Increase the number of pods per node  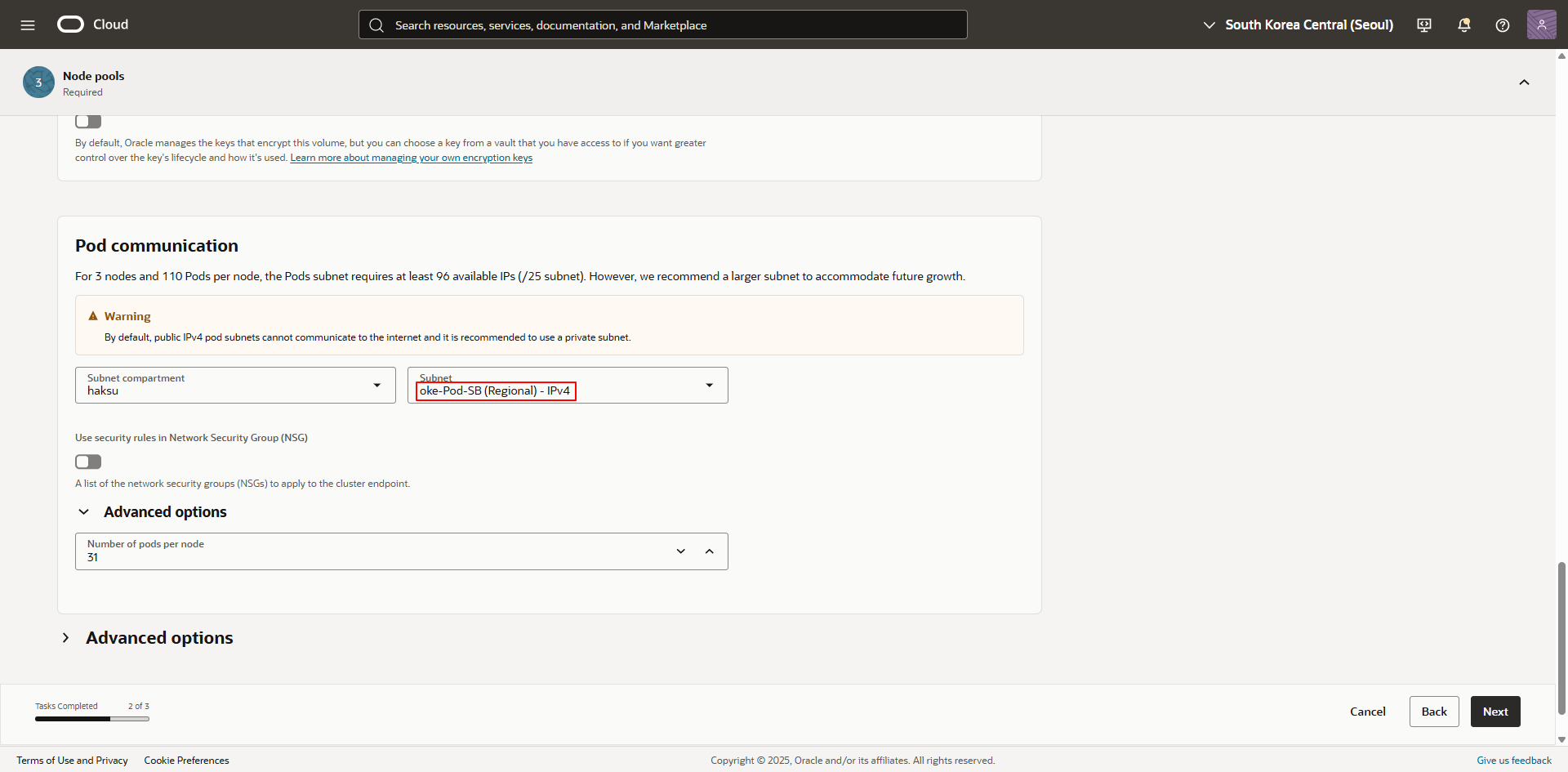(709, 551)
